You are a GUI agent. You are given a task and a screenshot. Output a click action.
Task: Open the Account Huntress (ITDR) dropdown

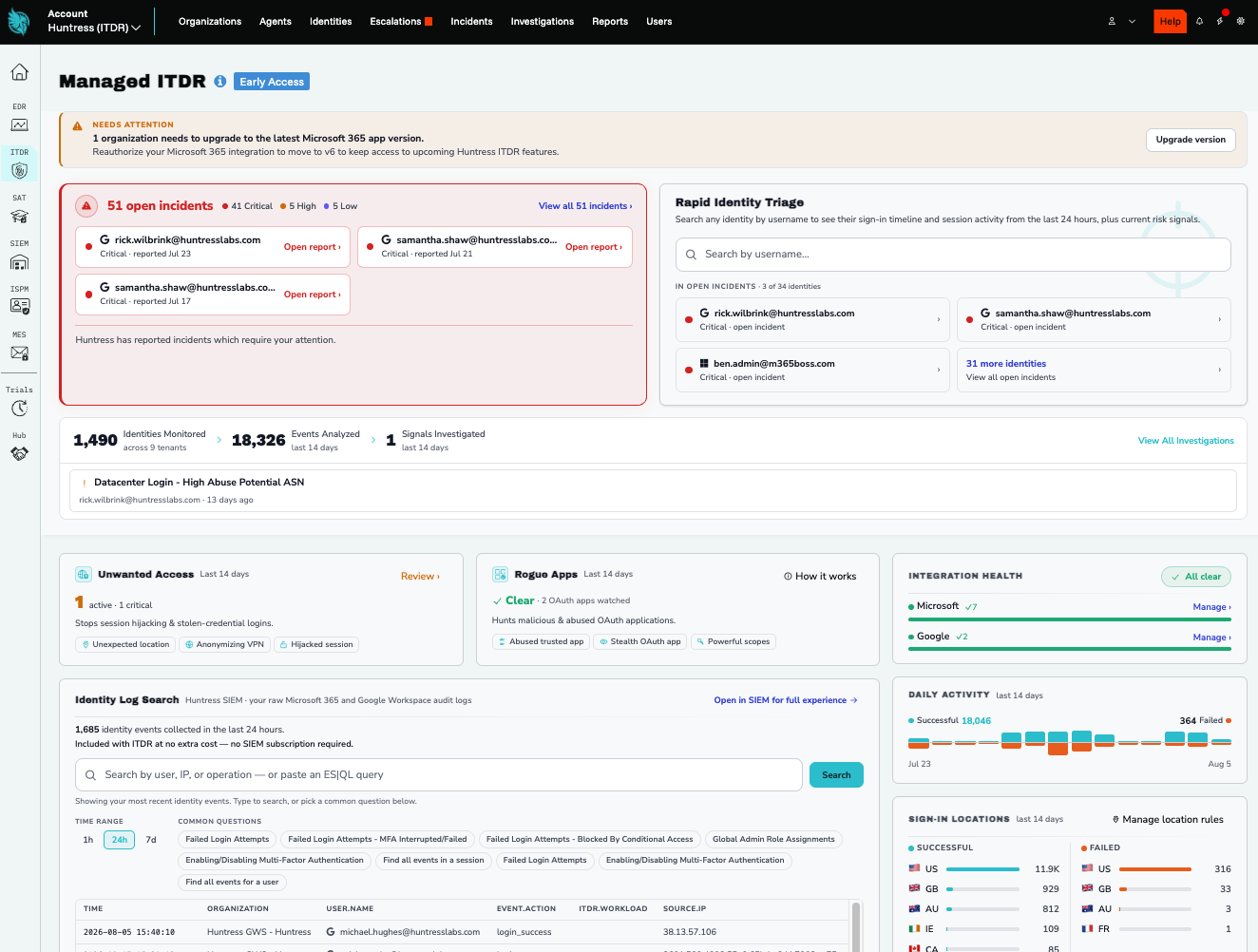(x=94, y=21)
